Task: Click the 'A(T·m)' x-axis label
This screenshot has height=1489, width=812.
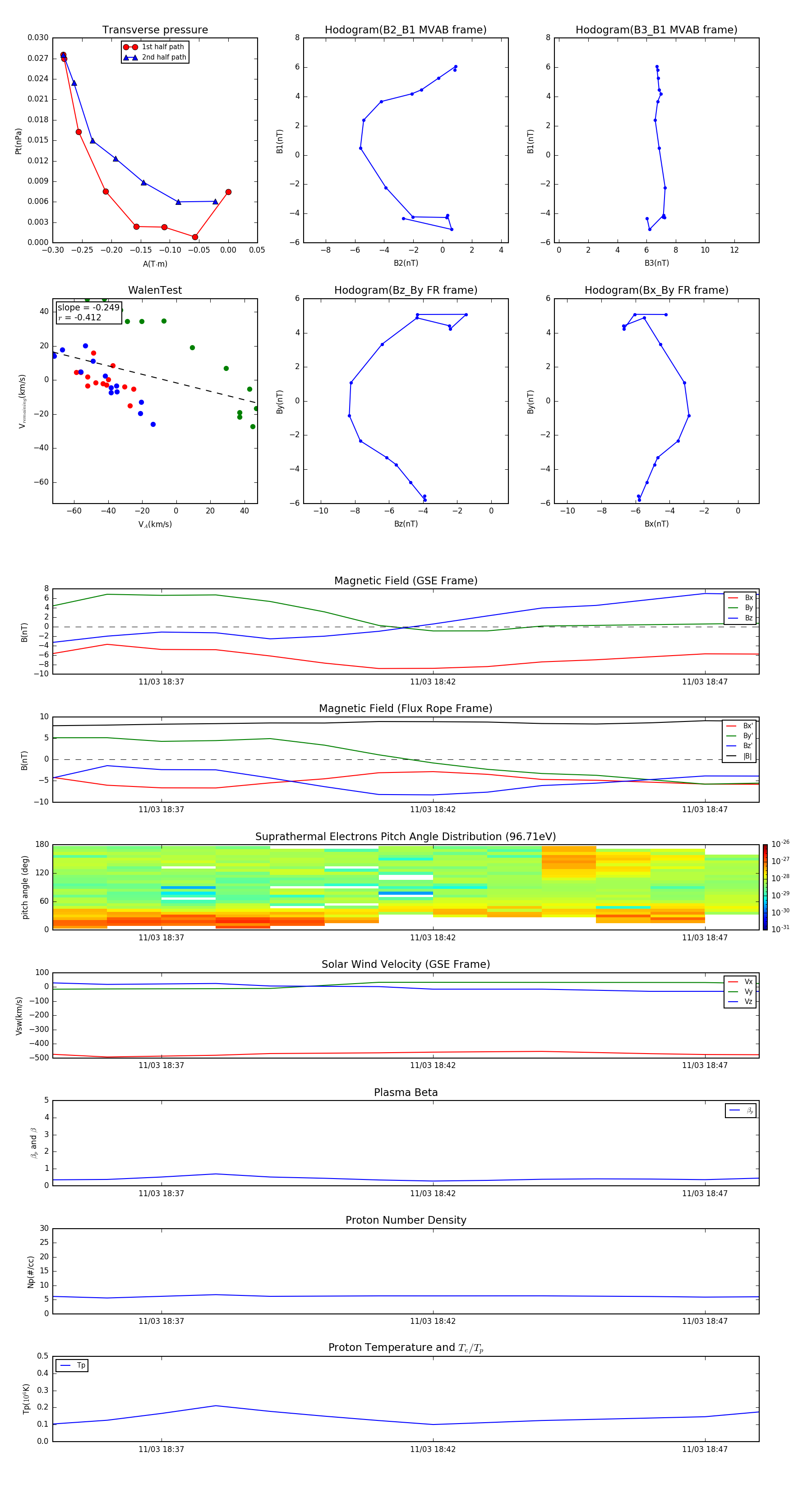Action: click(155, 264)
